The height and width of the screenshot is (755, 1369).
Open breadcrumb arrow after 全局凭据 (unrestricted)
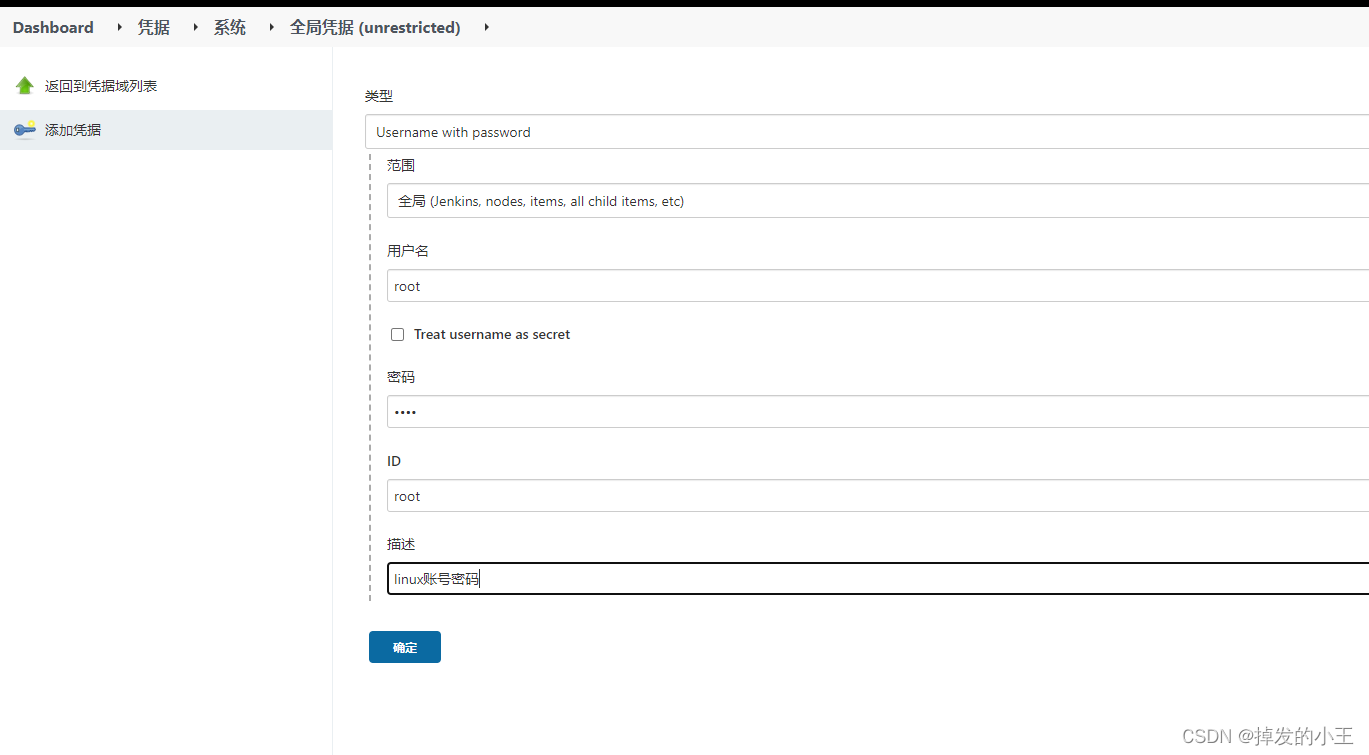click(486, 27)
